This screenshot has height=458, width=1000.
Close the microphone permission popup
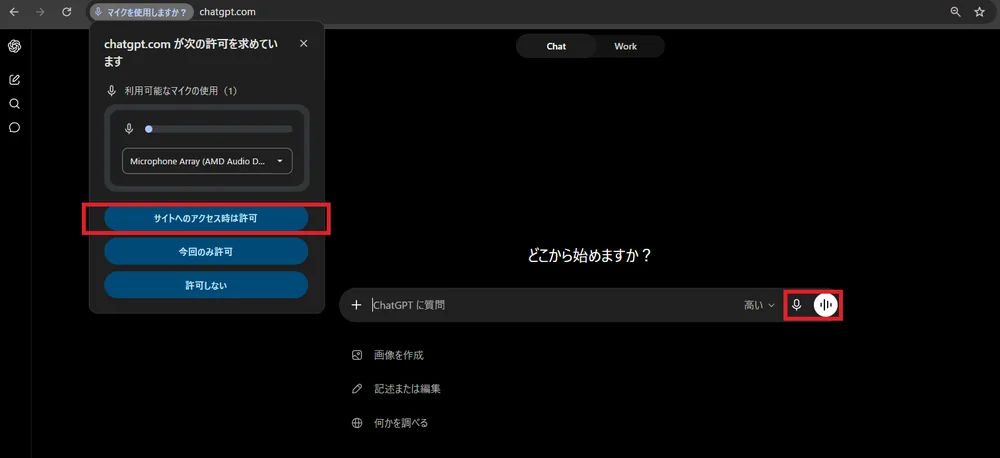(304, 43)
